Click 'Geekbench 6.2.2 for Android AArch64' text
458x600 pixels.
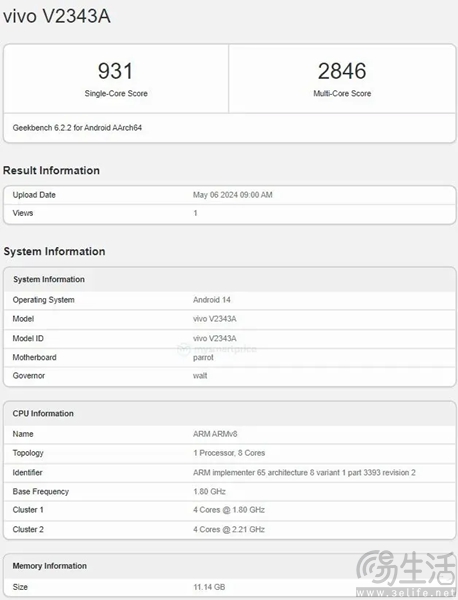tap(77, 128)
